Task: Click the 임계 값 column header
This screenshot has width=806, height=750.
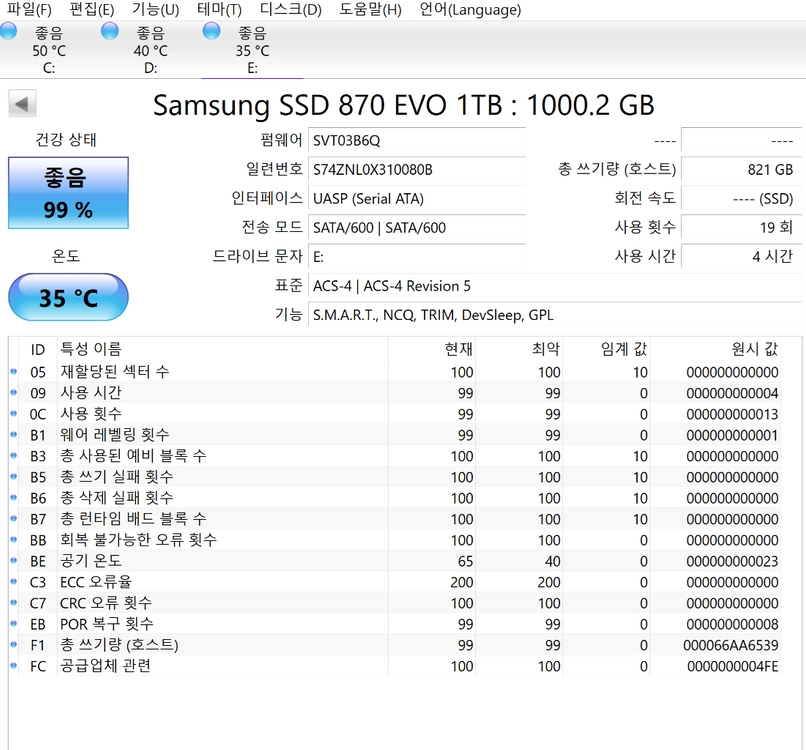Action: pos(607,349)
